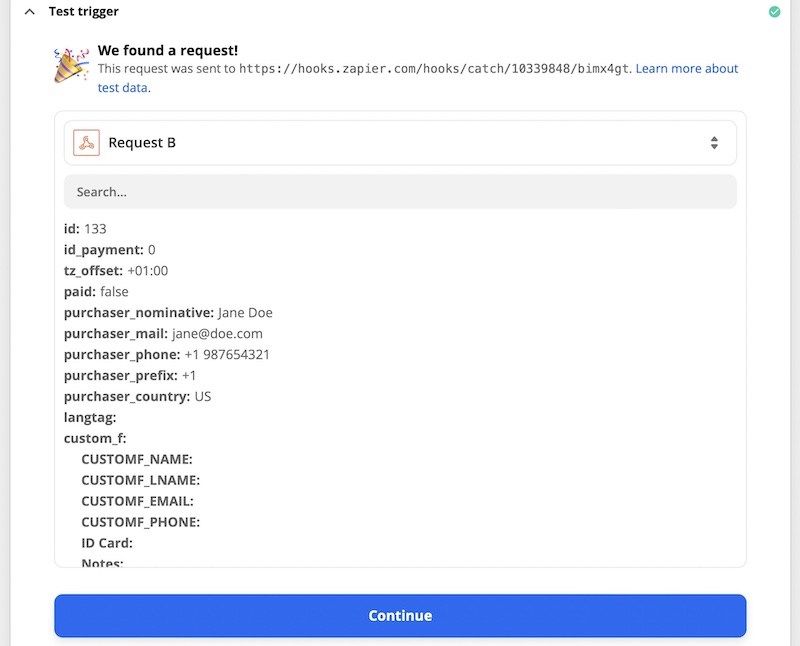Select the tz_offset: +01:00 row

(x=116, y=270)
